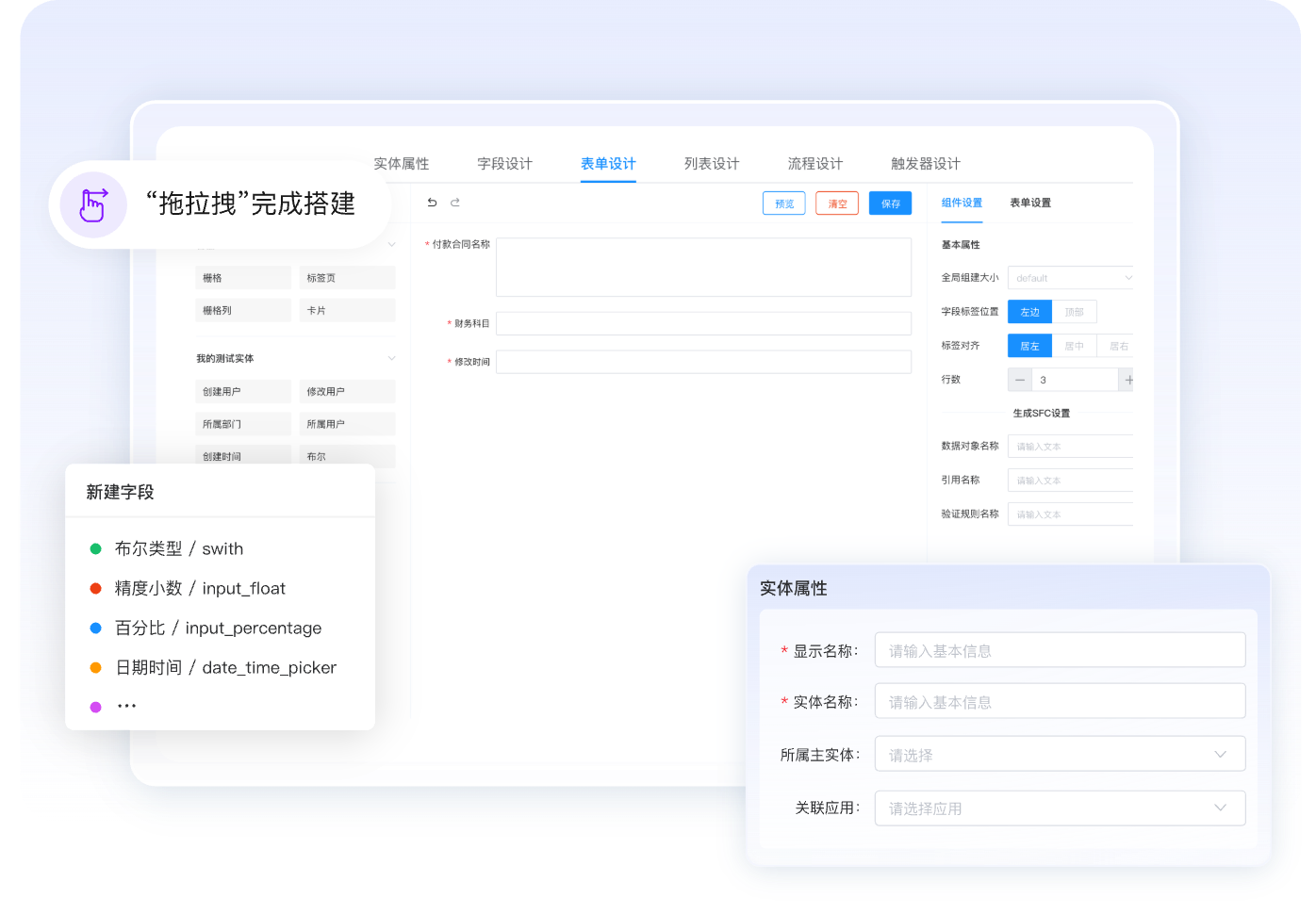Screen dimensions: 1316x914
Task: Expand the 所属主实体 dropdown
Action: coord(1060,755)
